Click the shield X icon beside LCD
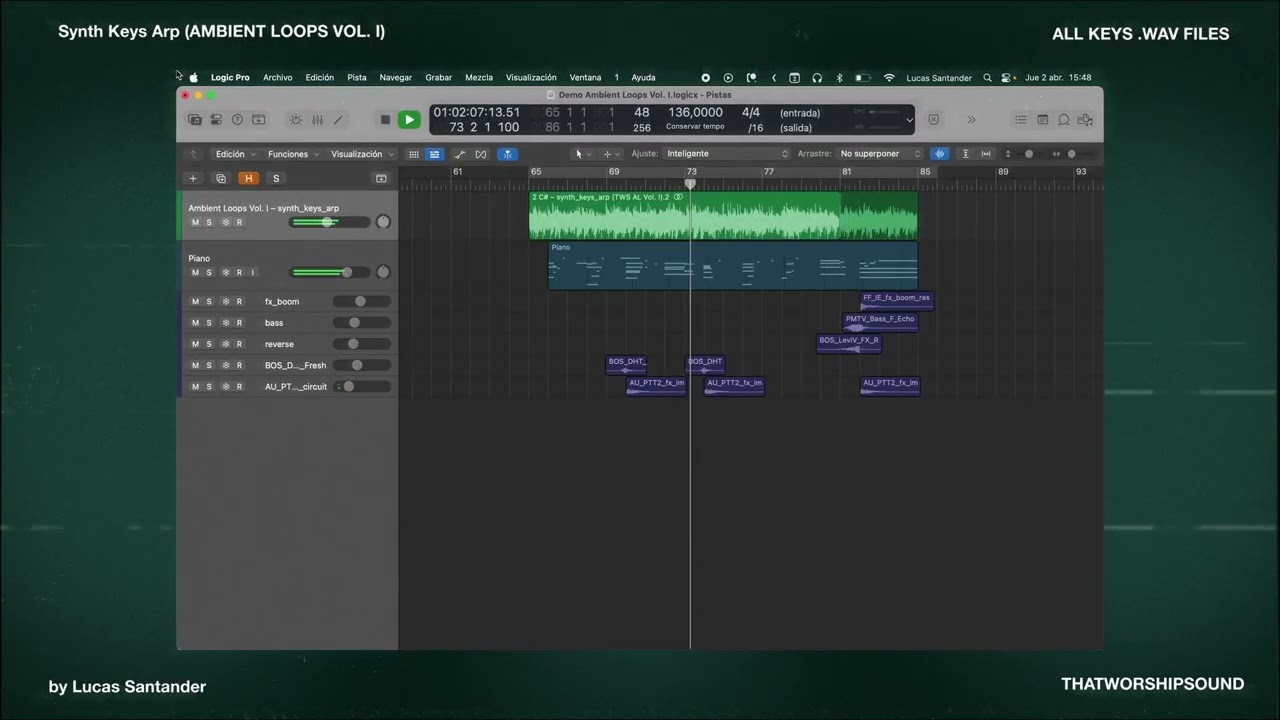 934,120
